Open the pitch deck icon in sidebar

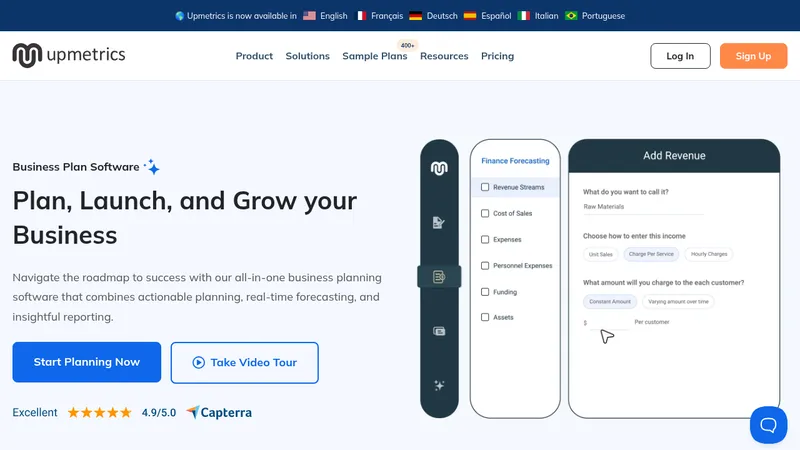pos(439,331)
